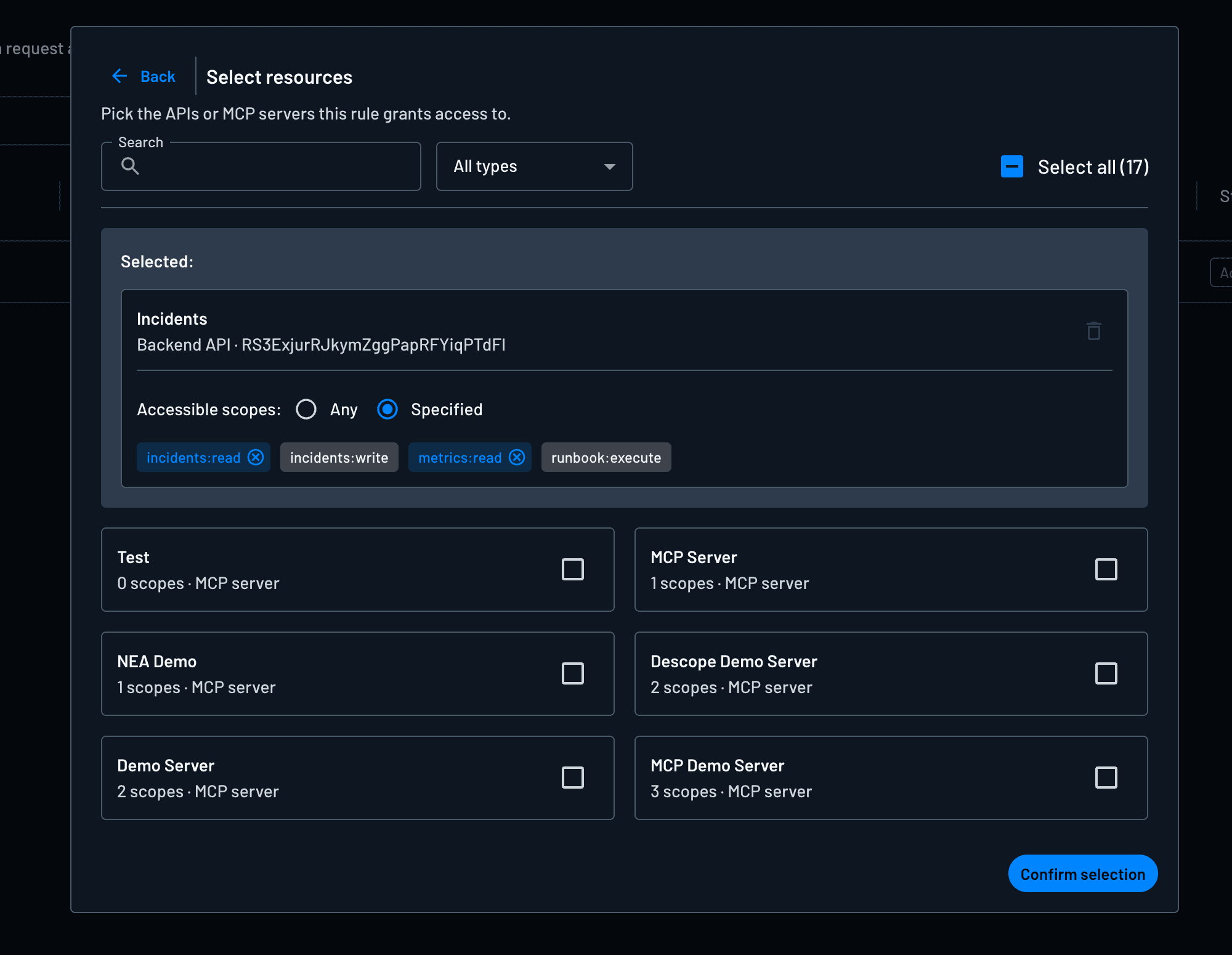The image size is (1232, 955).
Task: Add the runbook:execute scope chip
Action: (x=606, y=457)
